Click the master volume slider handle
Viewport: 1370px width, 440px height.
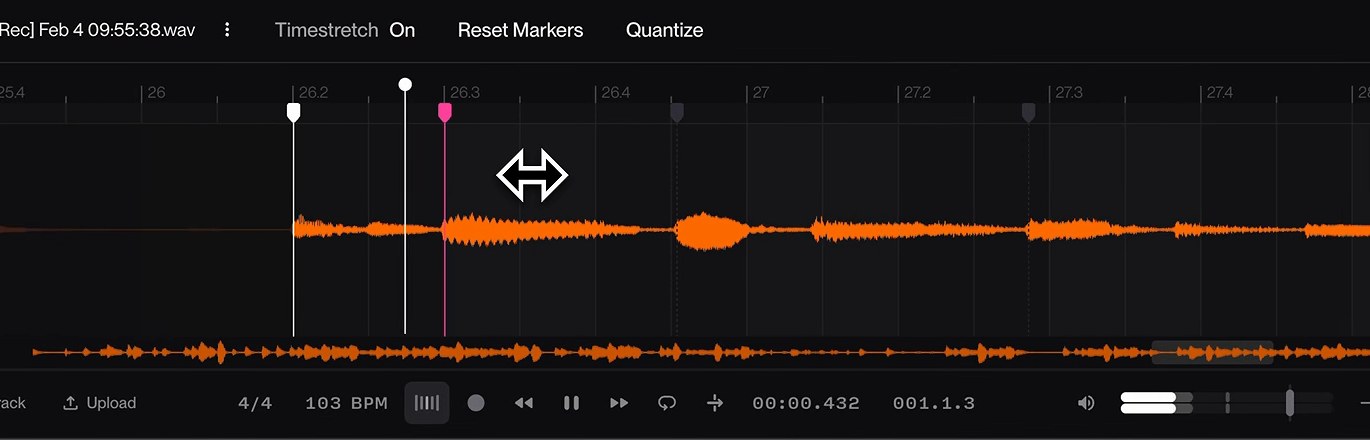point(1290,402)
